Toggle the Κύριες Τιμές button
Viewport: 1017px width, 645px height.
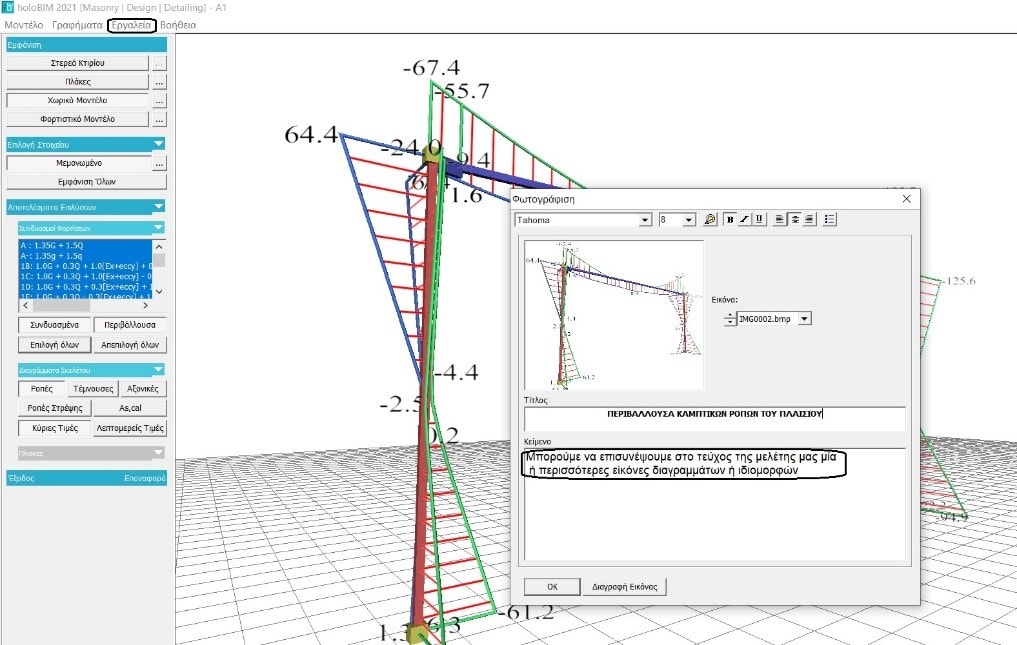point(54,428)
